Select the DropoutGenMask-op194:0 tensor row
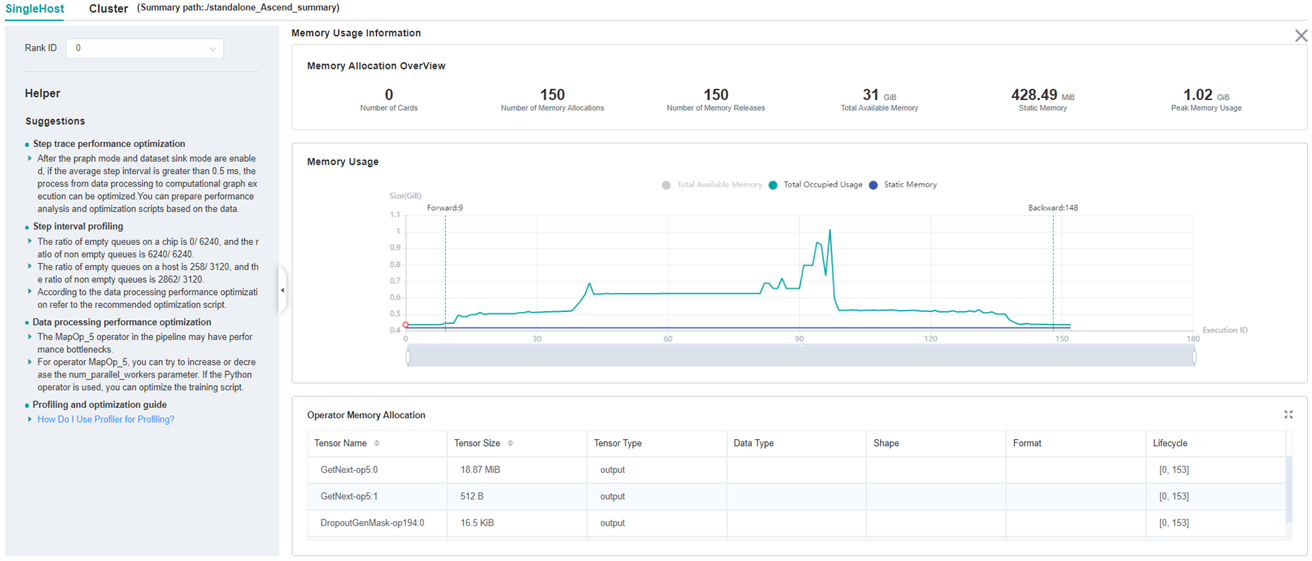 372,523
